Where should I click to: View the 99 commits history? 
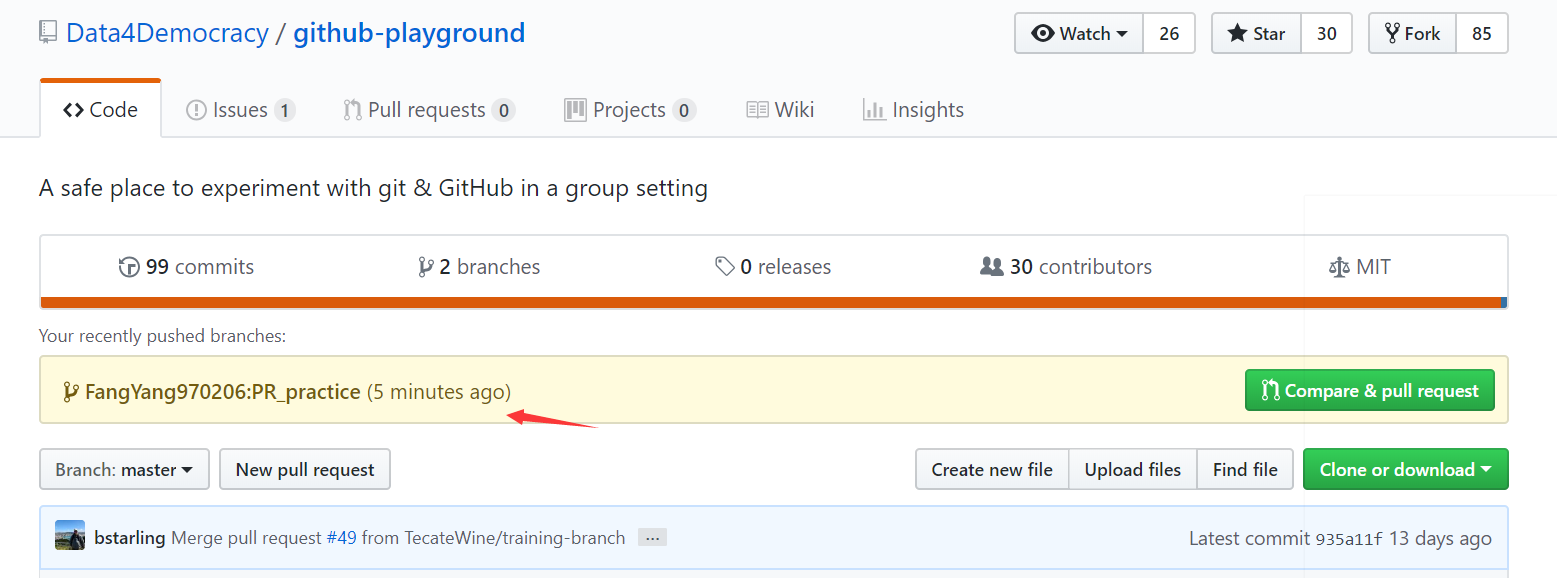[x=186, y=267]
